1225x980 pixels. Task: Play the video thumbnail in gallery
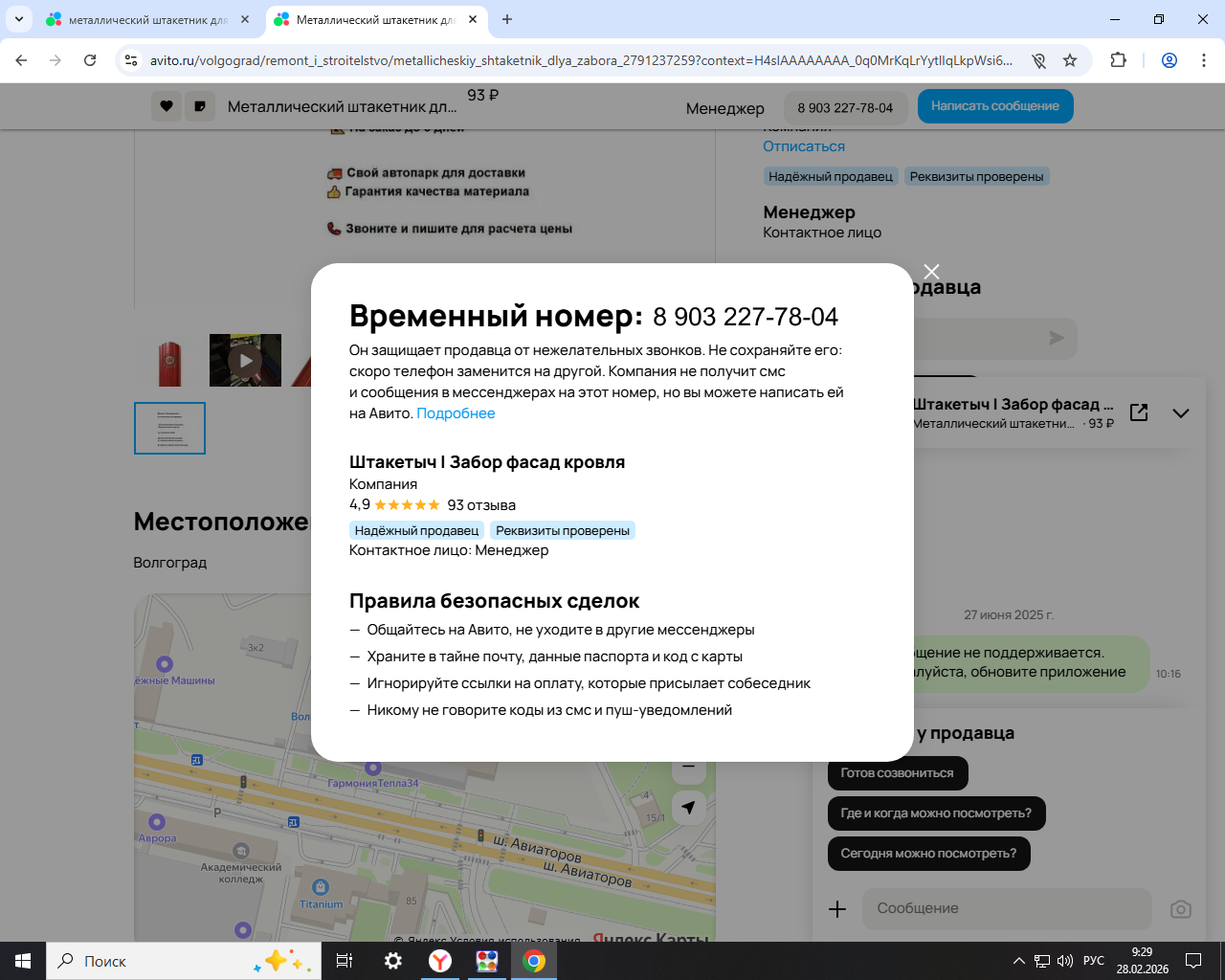click(x=246, y=360)
